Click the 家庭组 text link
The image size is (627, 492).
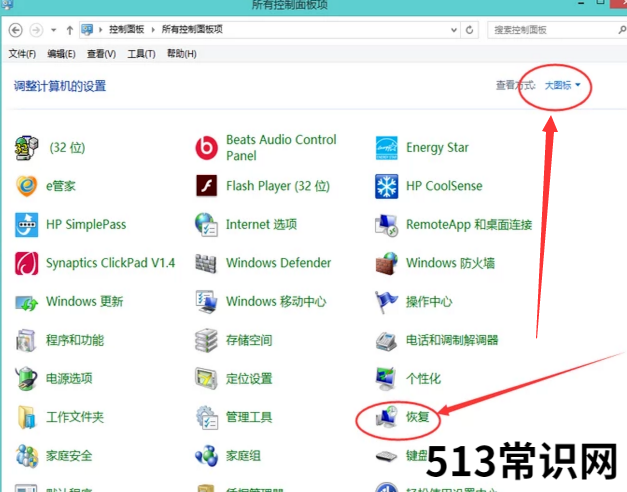pos(243,456)
